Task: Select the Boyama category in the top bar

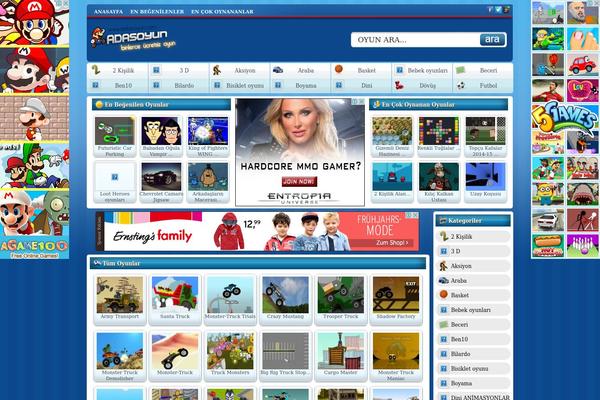Action: coord(306,85)
